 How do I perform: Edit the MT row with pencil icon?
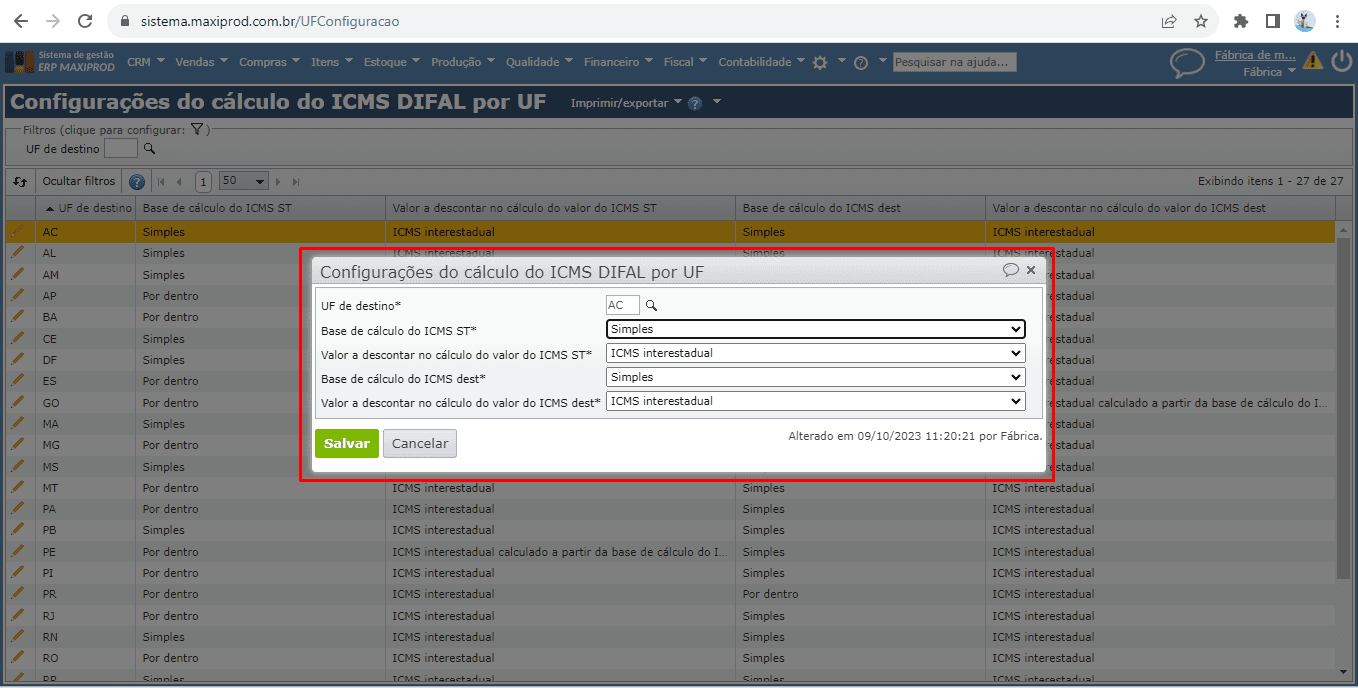(17, 487)
